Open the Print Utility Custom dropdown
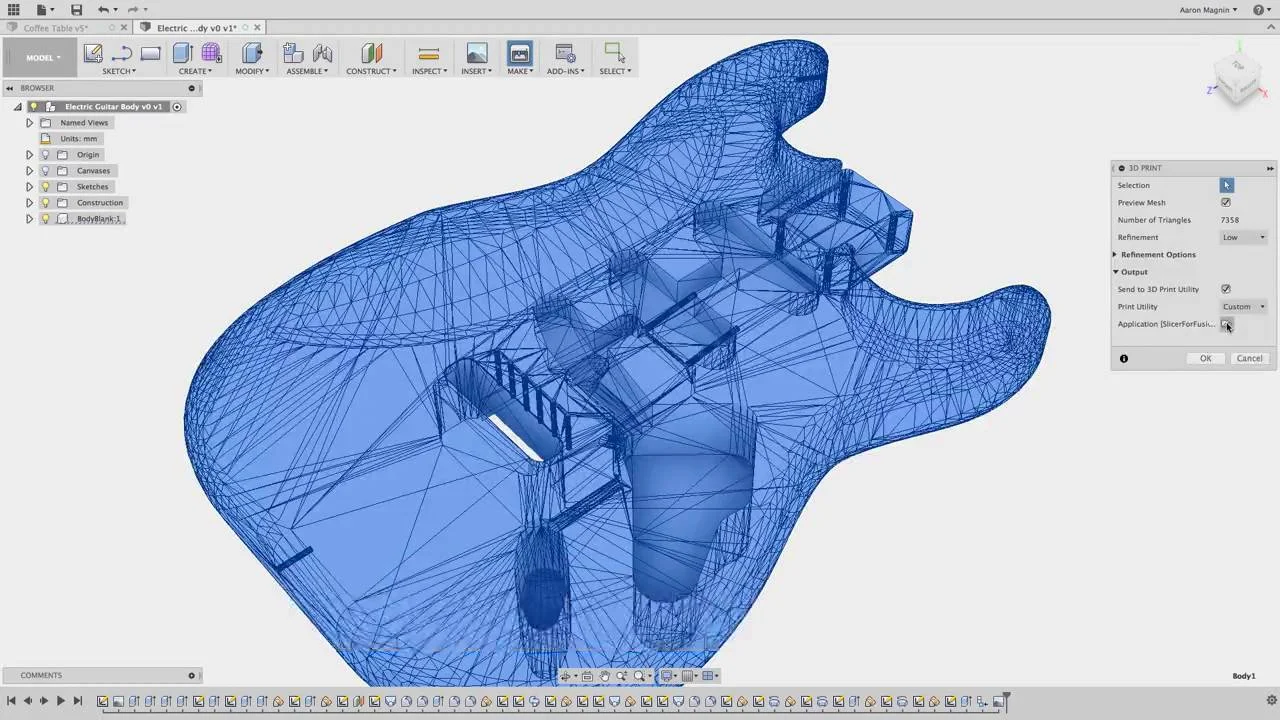Image resolution: width=1280 pixels, height=720 pixels. tap(1244, 307)
